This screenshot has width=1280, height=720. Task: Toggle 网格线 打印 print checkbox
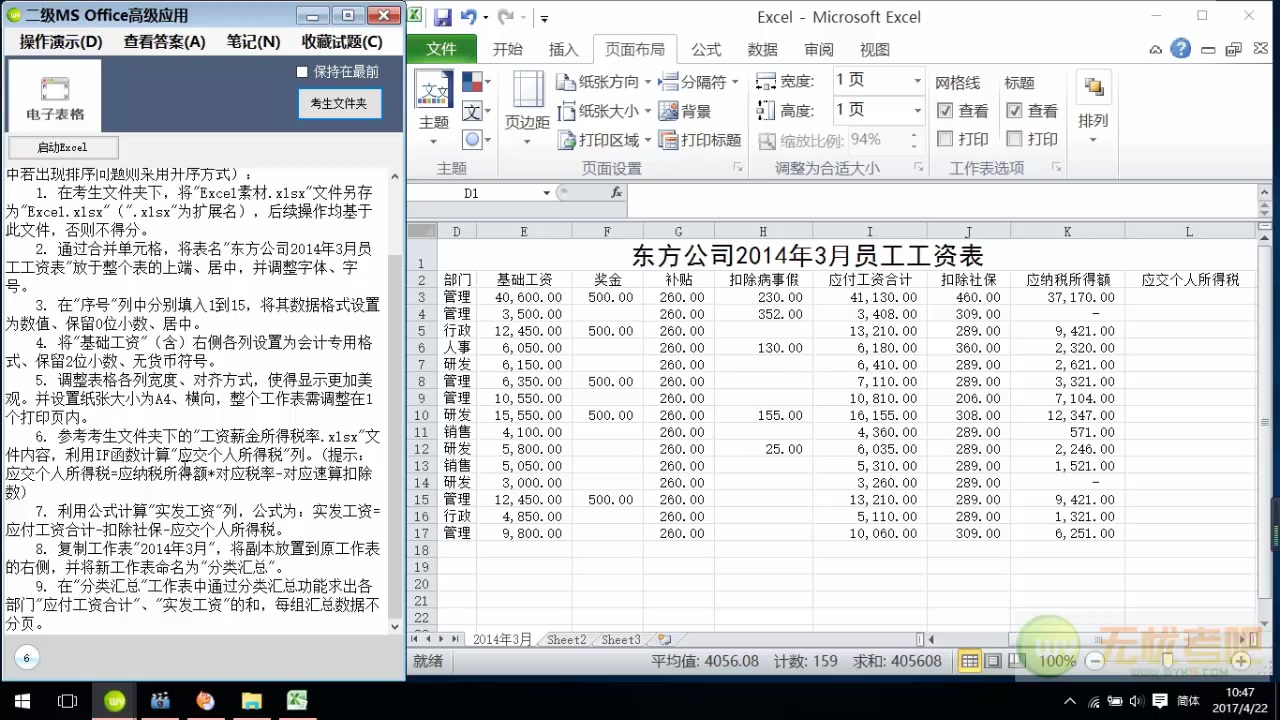tap(945, 139)
